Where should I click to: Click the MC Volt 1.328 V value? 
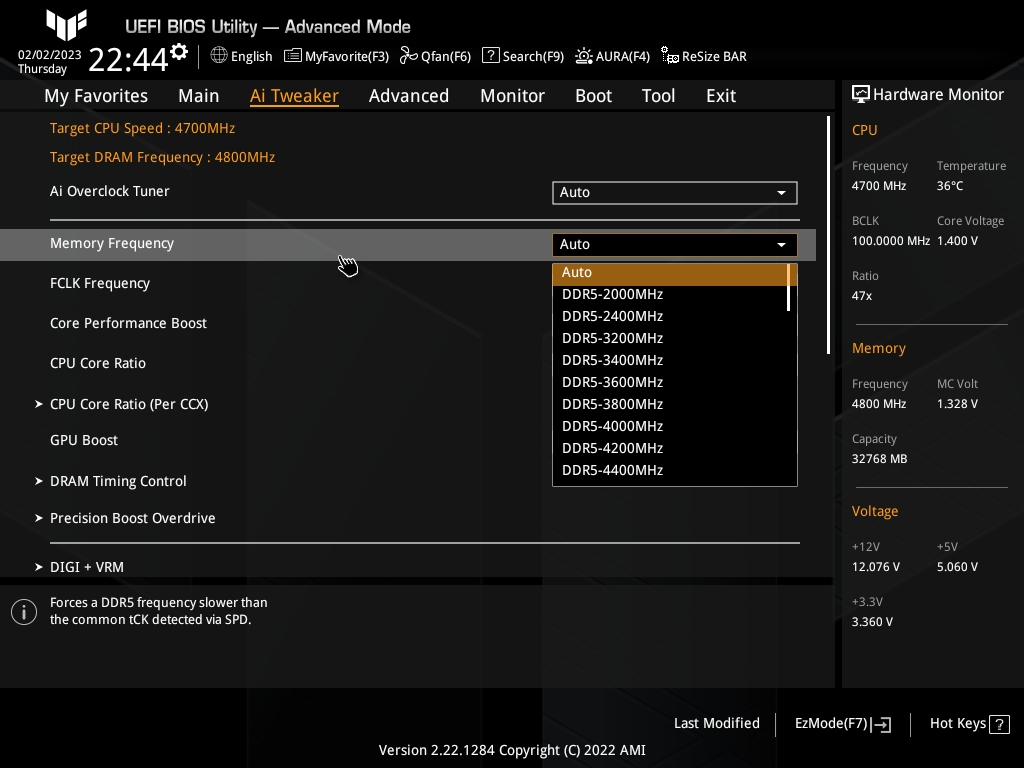click(x=957, y=404)
